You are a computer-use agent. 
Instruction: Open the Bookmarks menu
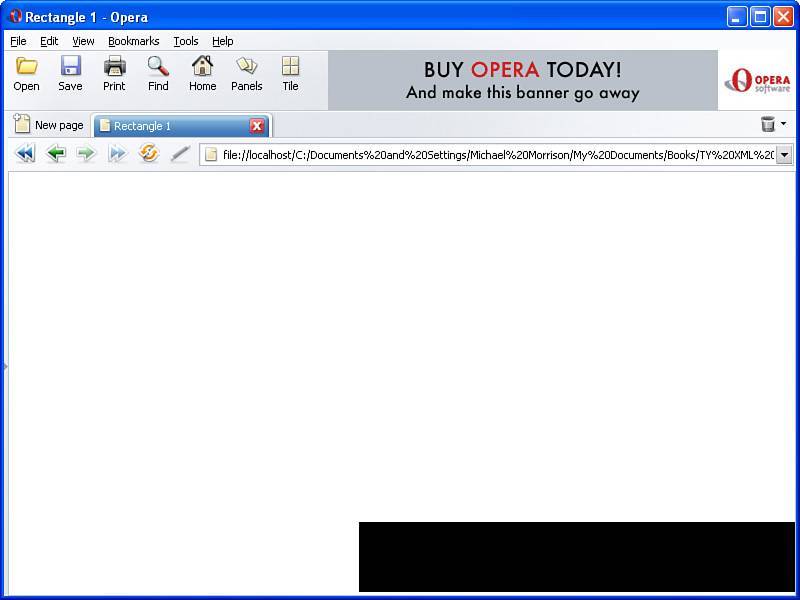(x=134, y=41)
